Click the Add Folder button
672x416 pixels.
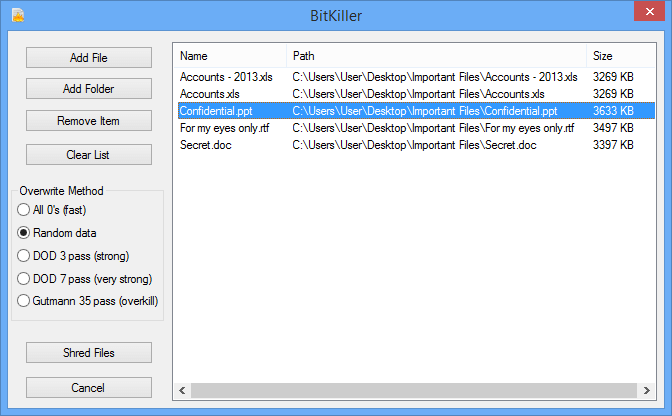pyautogui.click(x=88, y=89)
